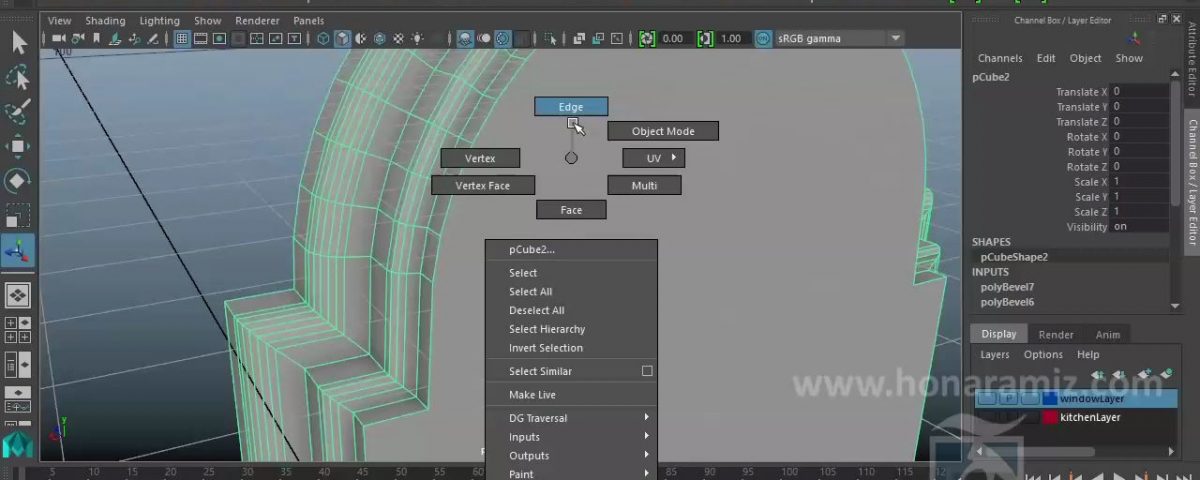Reset gamma using the gamma icon
This screenshot has height=480, width=1200.
[705, 39]
